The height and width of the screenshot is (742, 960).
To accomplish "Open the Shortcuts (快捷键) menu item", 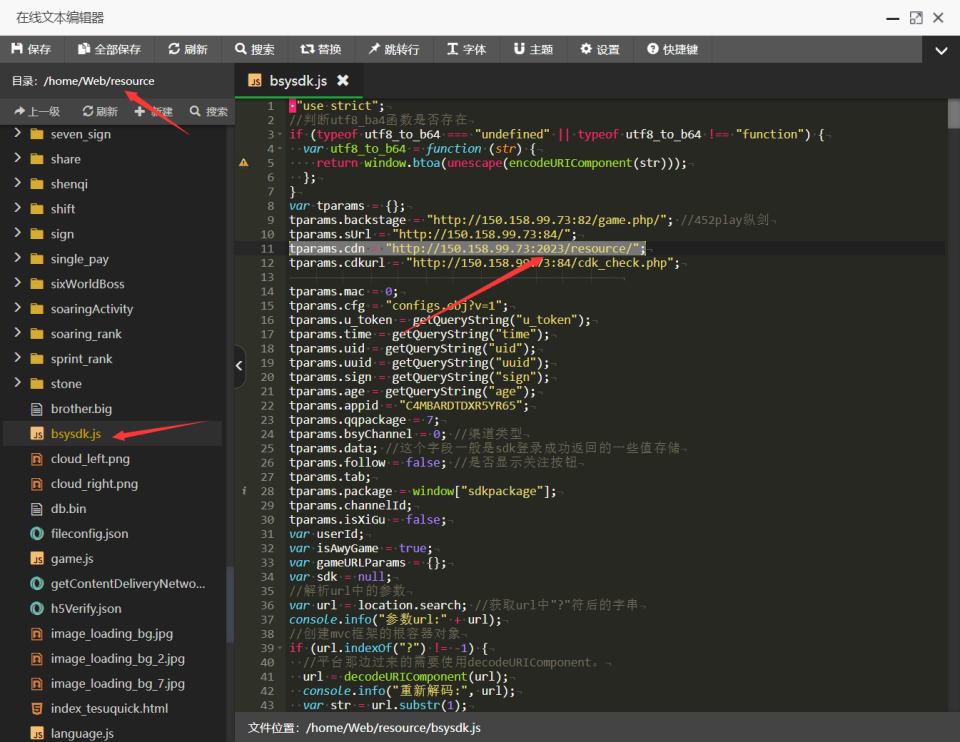I will [671, 49].
